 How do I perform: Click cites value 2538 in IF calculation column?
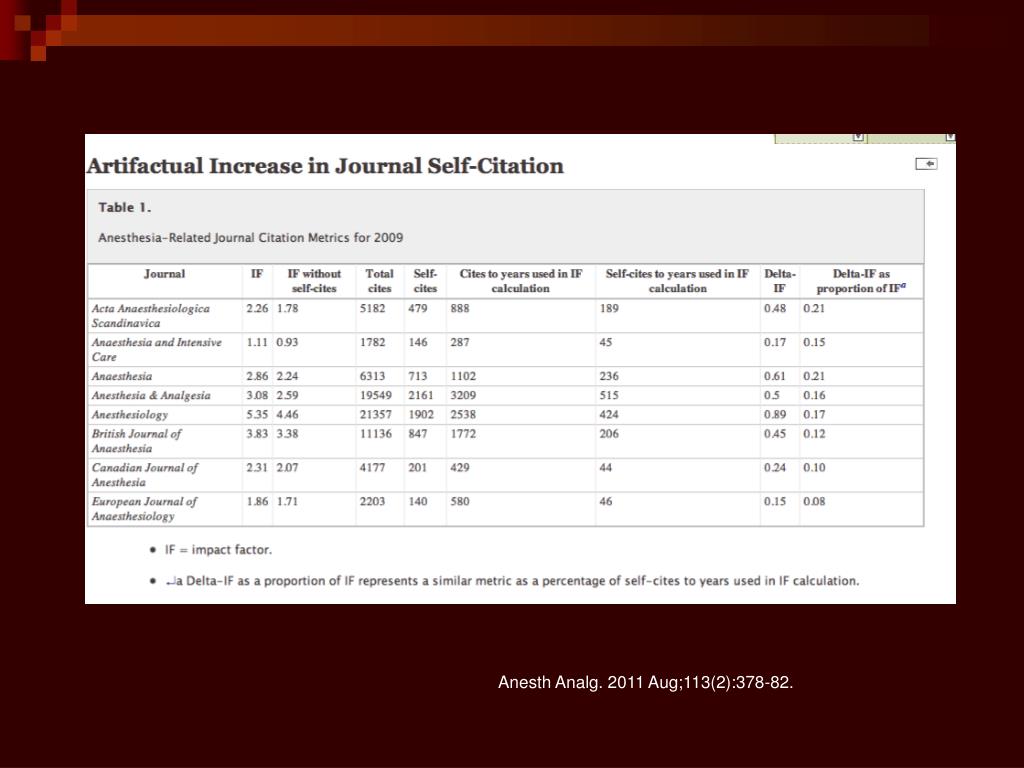[x=463, y=415]
